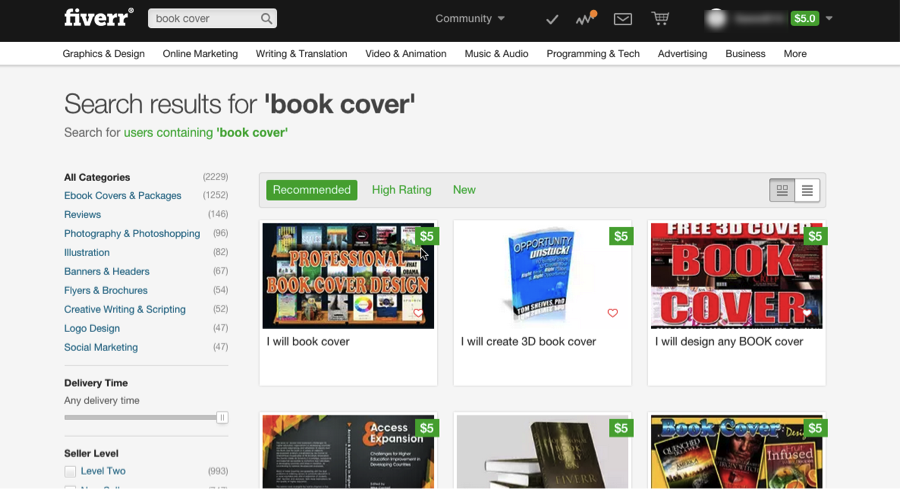This screenshot has height=489, width=900.
Task: Open the Free 3D Cover BOOK COVER thumbnail
Action: 736,276
